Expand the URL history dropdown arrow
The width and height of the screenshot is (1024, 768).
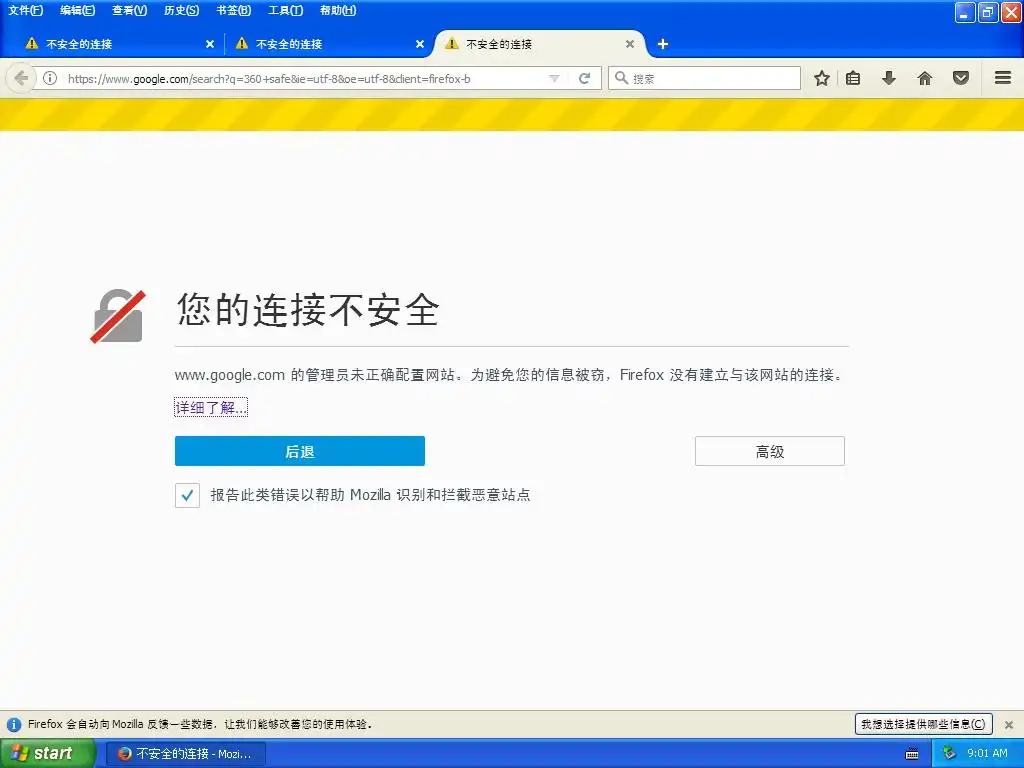(x=554, y=78)
